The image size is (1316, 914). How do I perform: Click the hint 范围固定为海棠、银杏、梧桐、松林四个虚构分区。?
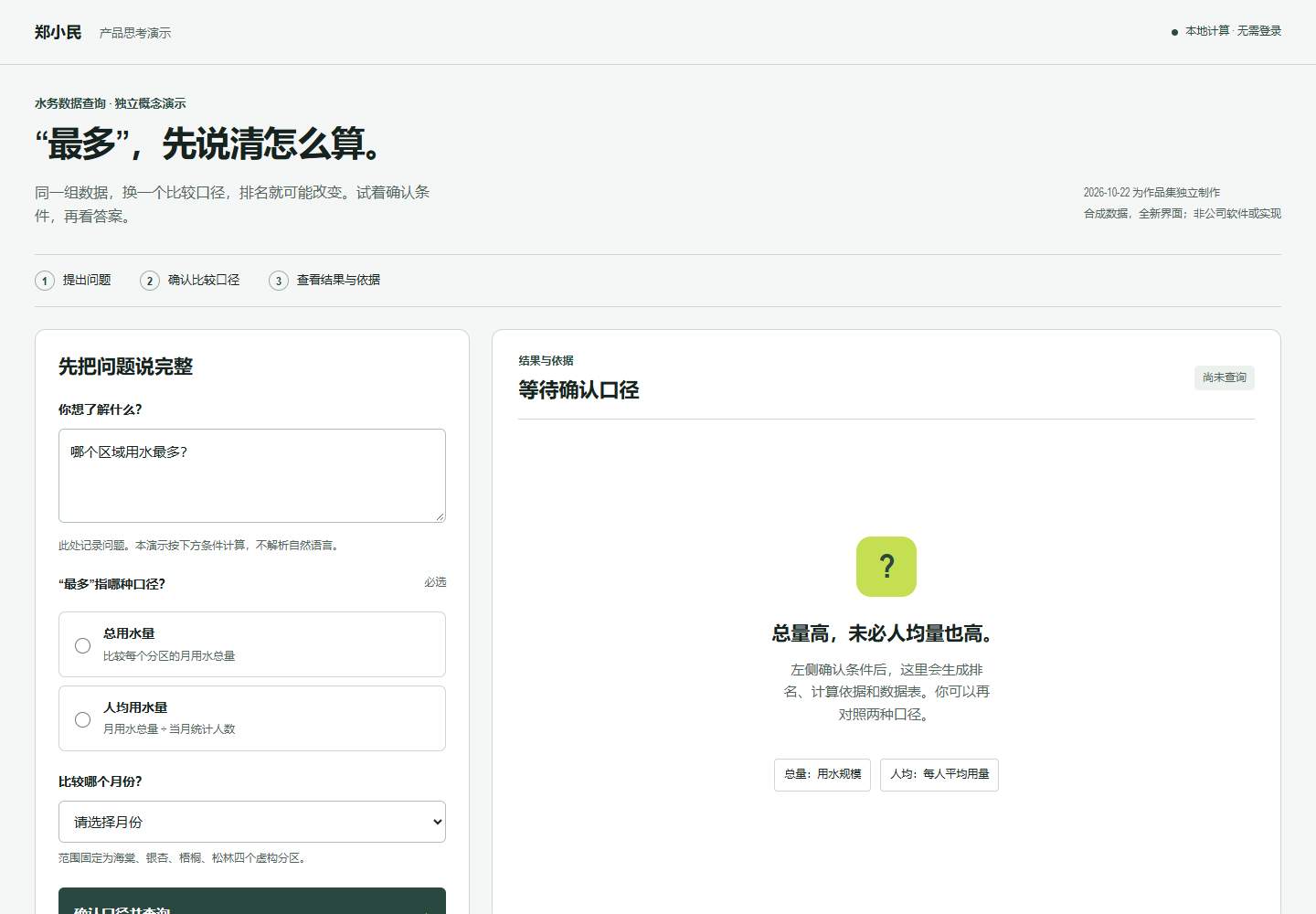(x=184, y=858)
